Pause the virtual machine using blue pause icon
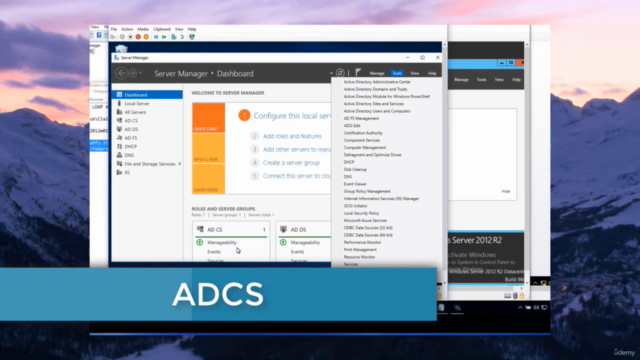Screen dimensions: 640x360 click(156, 37)
